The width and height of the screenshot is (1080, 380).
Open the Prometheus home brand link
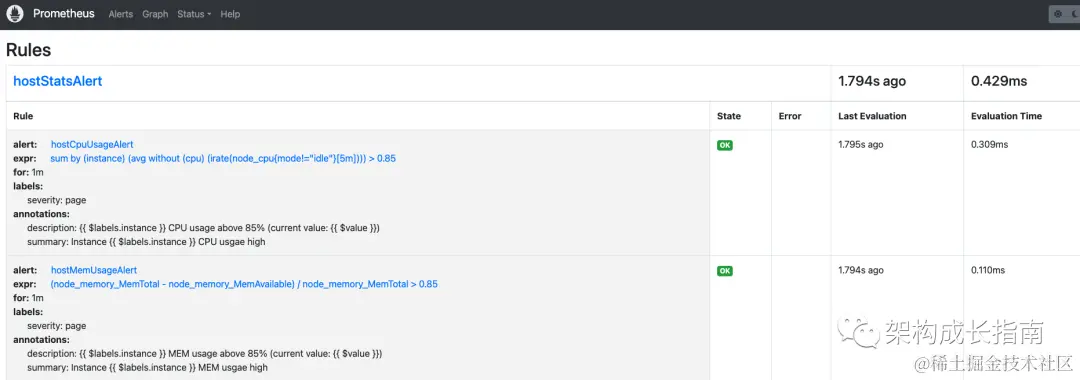(x=64, y=14)
